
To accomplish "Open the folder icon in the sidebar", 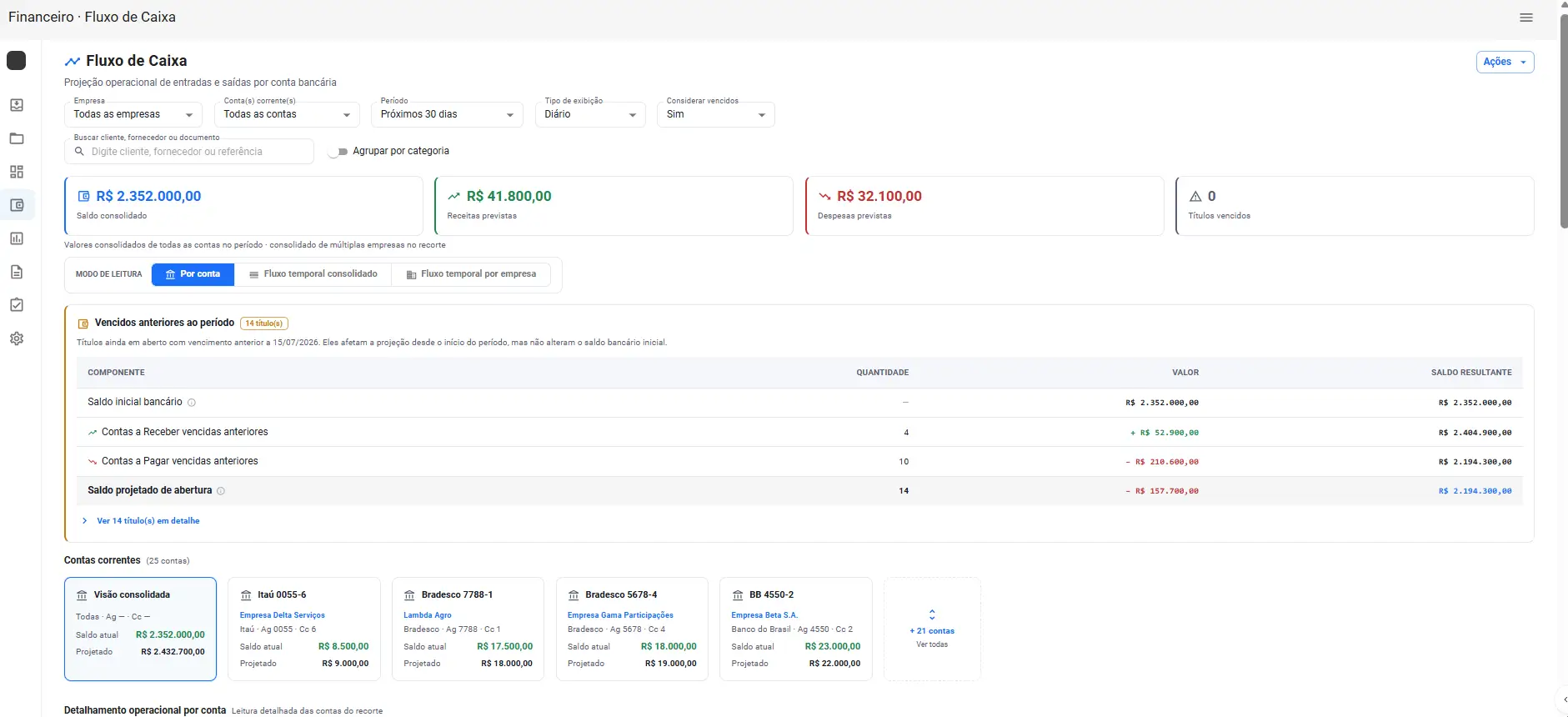I will coord(17,138).
